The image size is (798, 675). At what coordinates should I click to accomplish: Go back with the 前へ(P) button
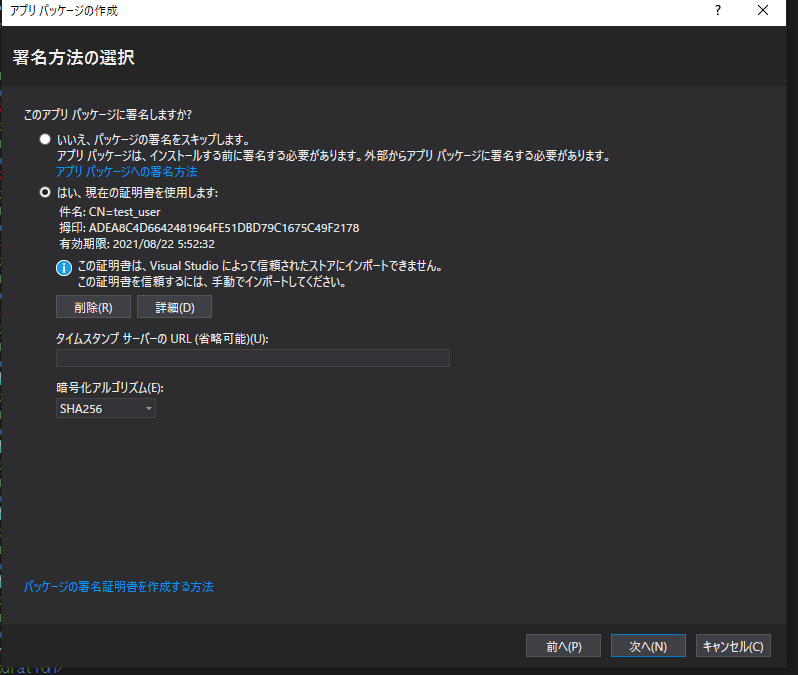tap(563, 646)
